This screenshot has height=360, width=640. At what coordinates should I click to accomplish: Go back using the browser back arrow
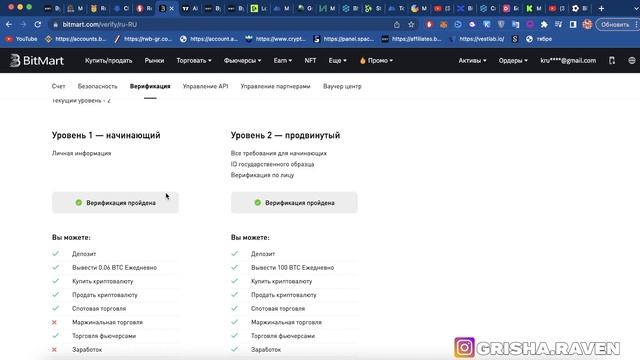click(x=9, y=24)
